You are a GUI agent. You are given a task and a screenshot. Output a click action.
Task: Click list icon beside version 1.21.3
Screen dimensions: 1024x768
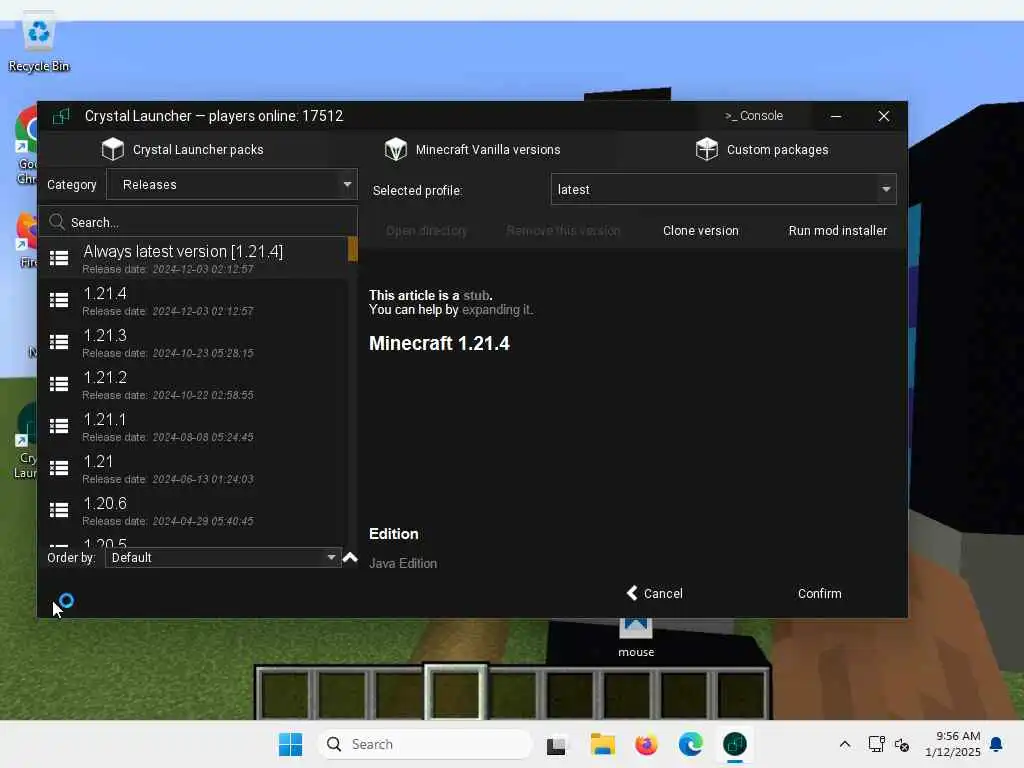pyautogui.click(x=59, y=342)
